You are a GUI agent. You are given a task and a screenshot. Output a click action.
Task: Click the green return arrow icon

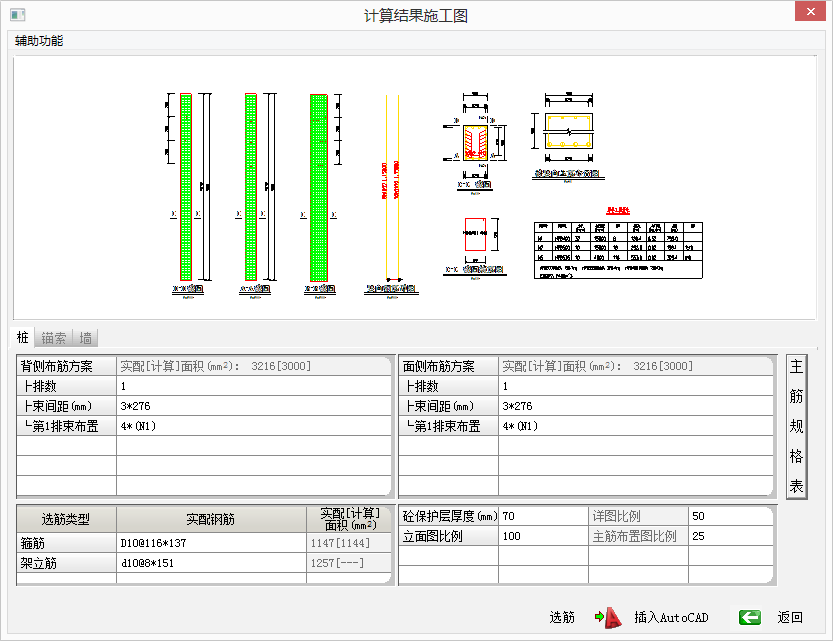[x=750, y=617]
